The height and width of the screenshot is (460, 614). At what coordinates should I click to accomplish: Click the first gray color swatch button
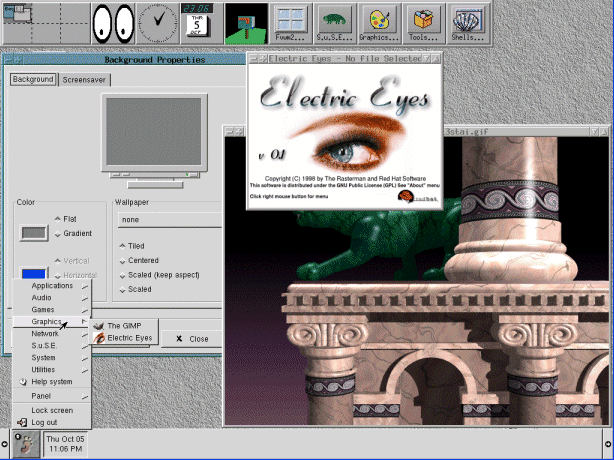pyautogui.click(x=34, y=233)
